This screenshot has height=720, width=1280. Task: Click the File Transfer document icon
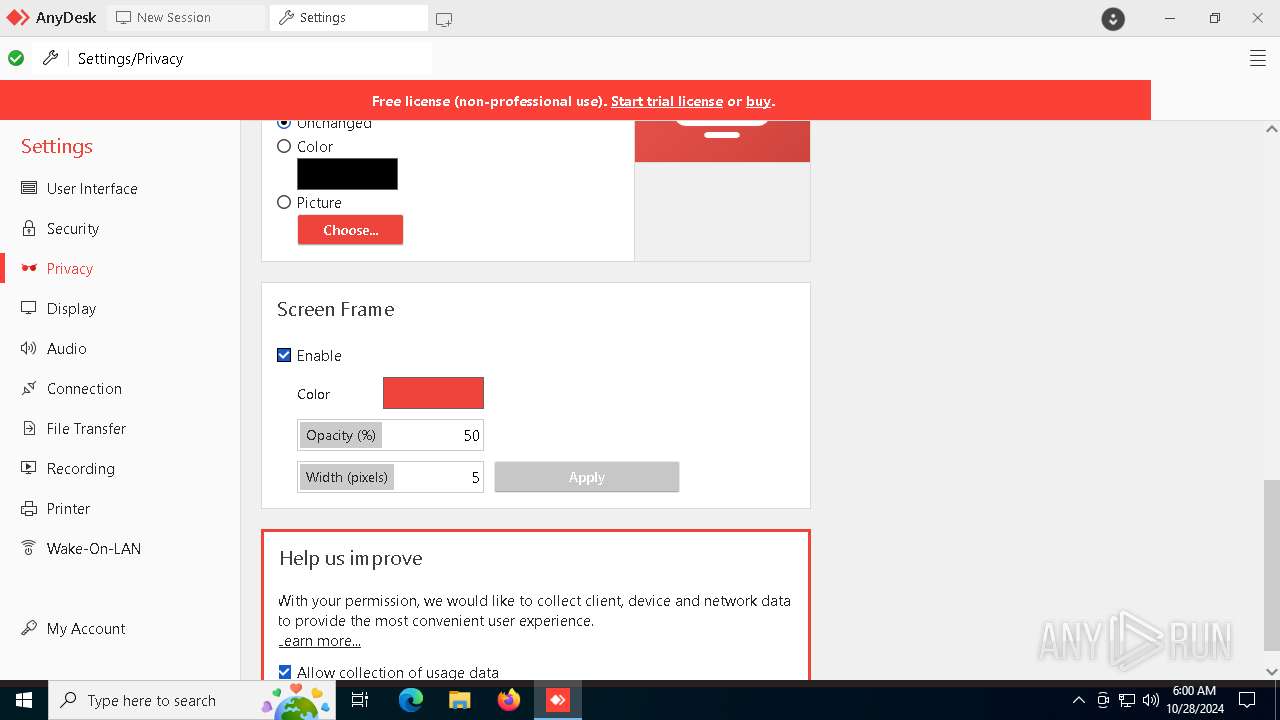pyautogui.click(x=29, y=428)
